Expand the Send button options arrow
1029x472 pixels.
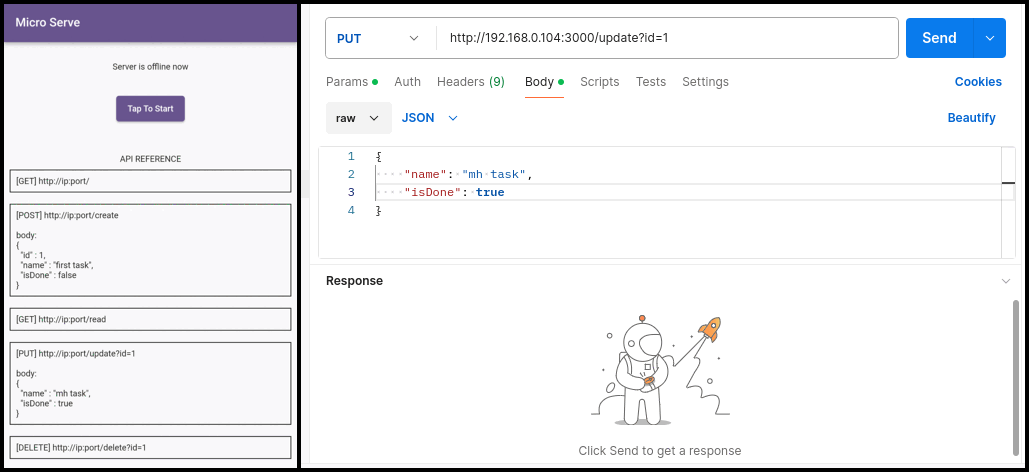tap(990, 38)
